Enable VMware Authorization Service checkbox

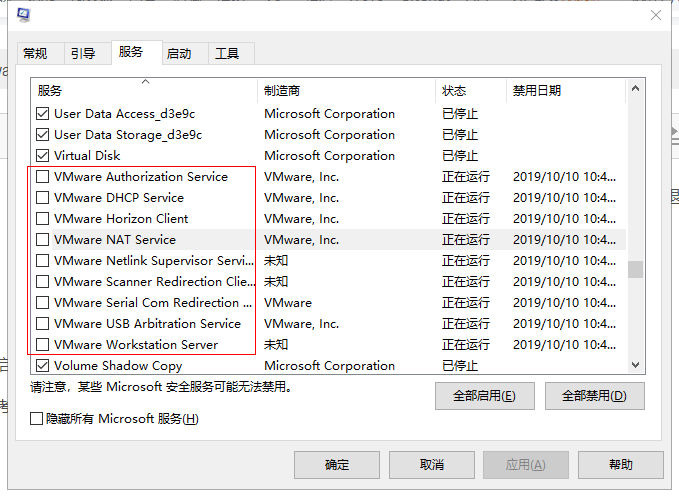[42, 177]
